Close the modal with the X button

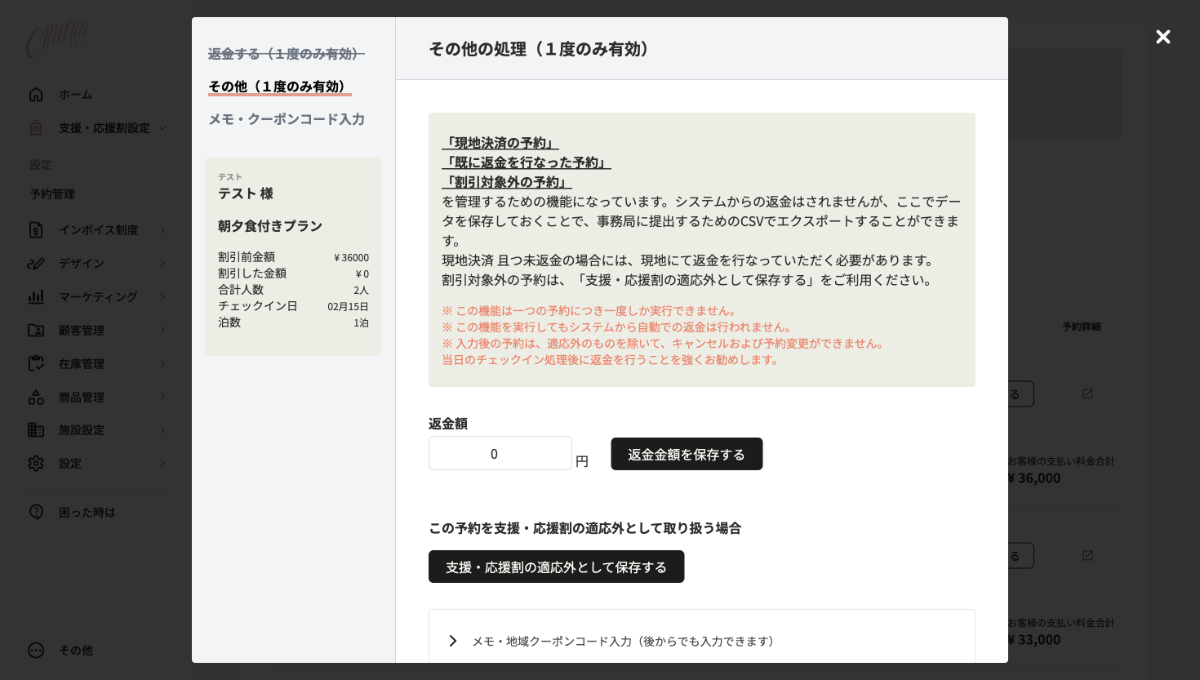point(1163,37)
